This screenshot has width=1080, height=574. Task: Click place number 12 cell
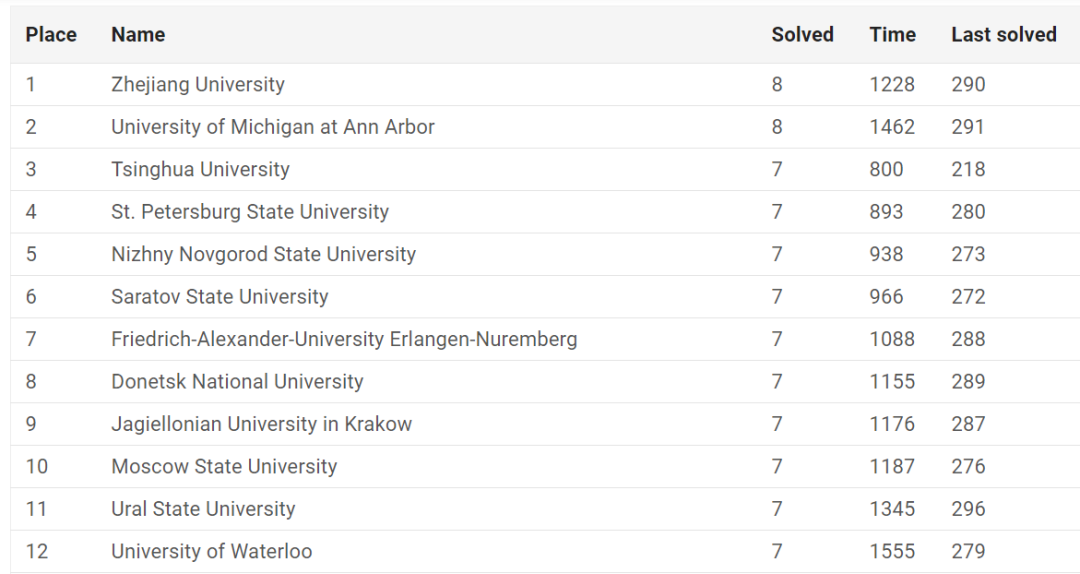pyautogui.click(x=37, y=551)
